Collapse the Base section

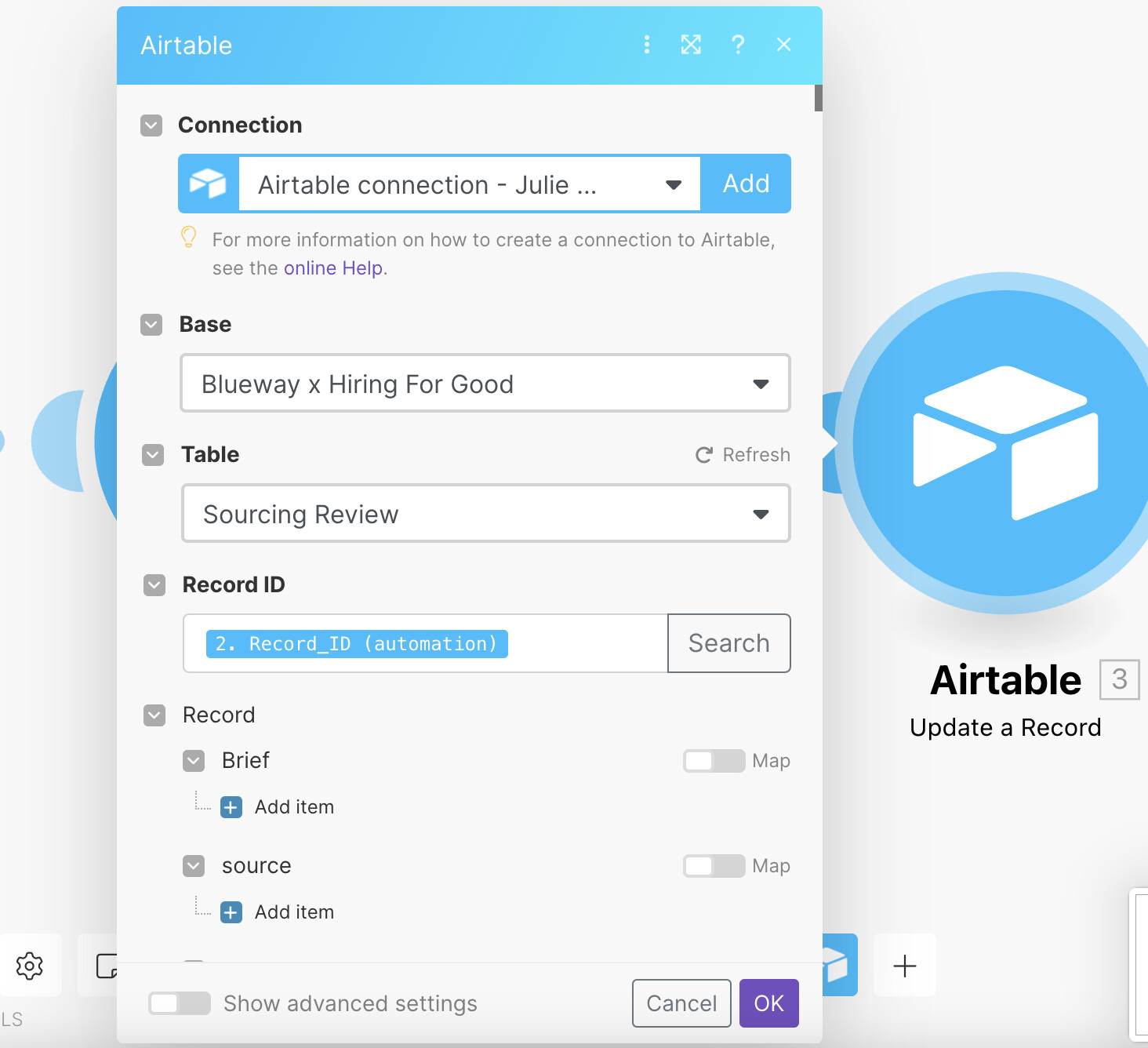151,325
